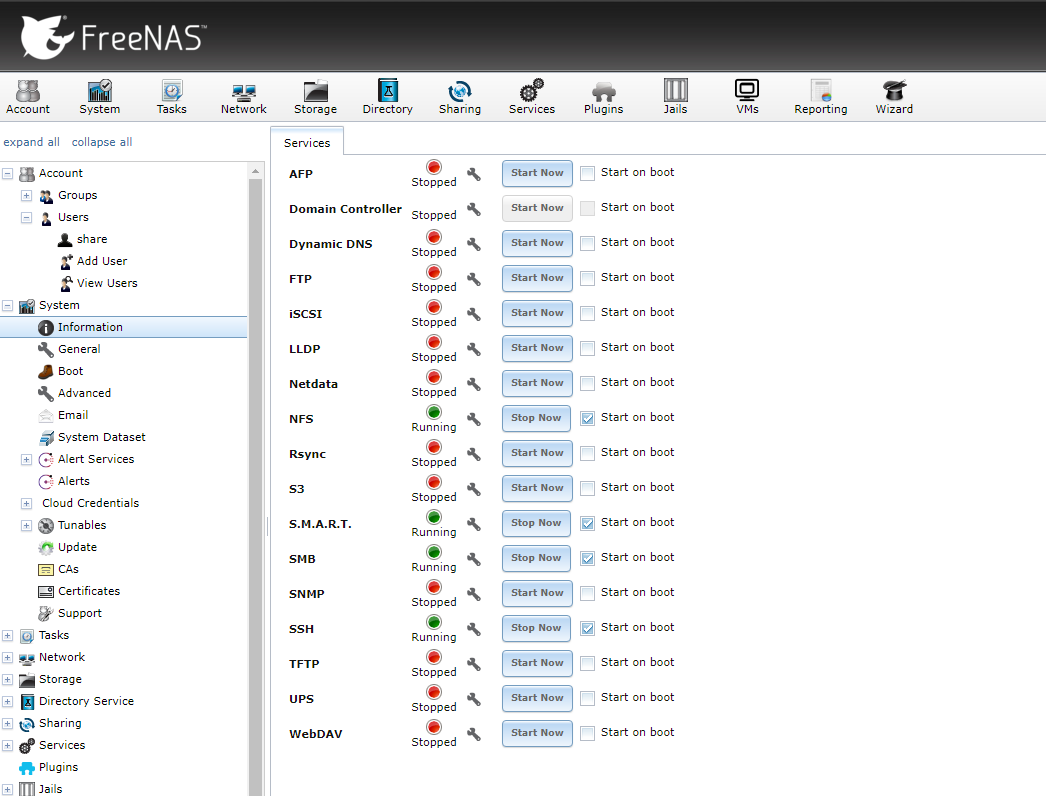
Task: Disable Start on boot for S.M.A.R.T.
Action: [587, 523]
